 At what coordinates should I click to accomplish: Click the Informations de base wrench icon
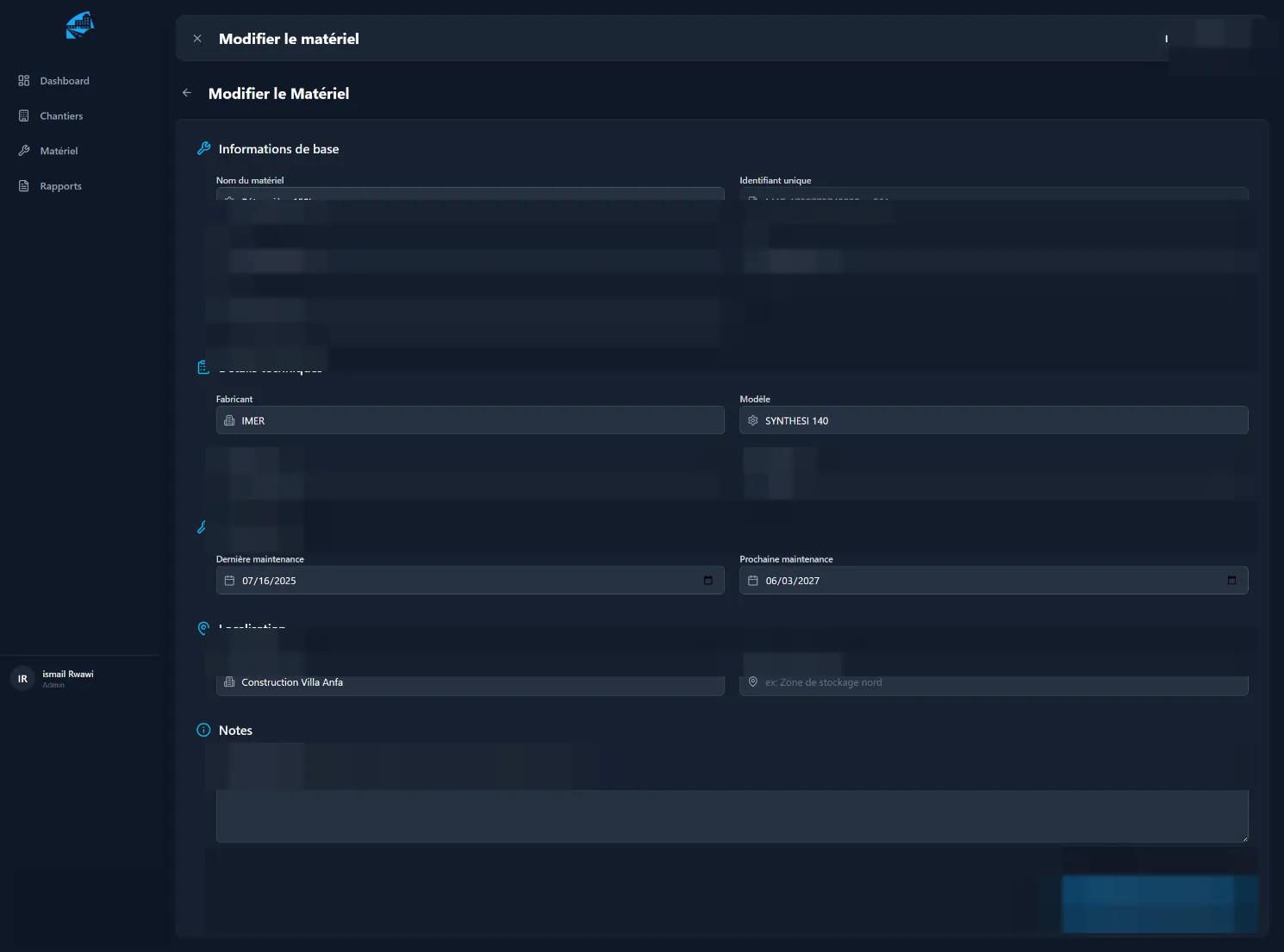click(x=204, y=148)
